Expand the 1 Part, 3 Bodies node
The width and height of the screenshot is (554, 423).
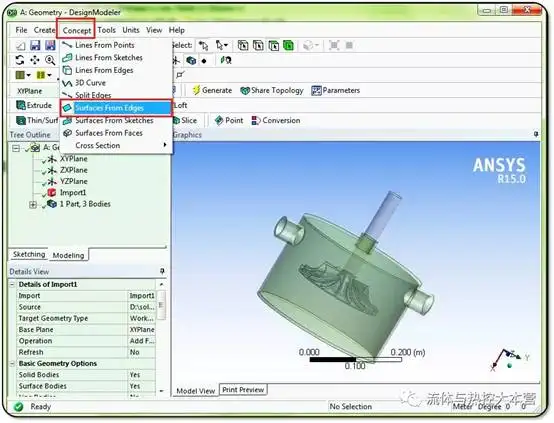point(33,205)
